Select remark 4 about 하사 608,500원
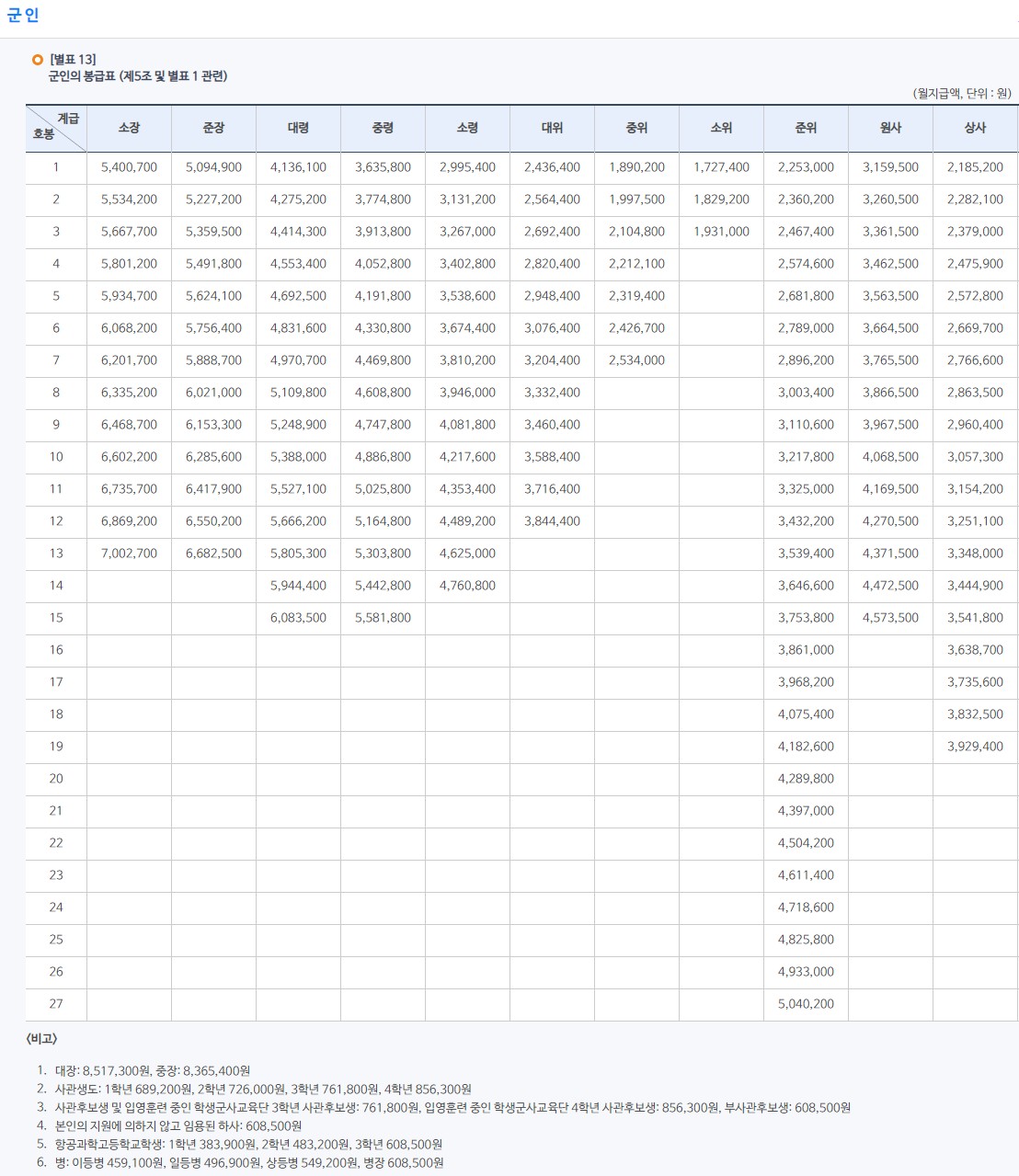 tap(178, 1126)
